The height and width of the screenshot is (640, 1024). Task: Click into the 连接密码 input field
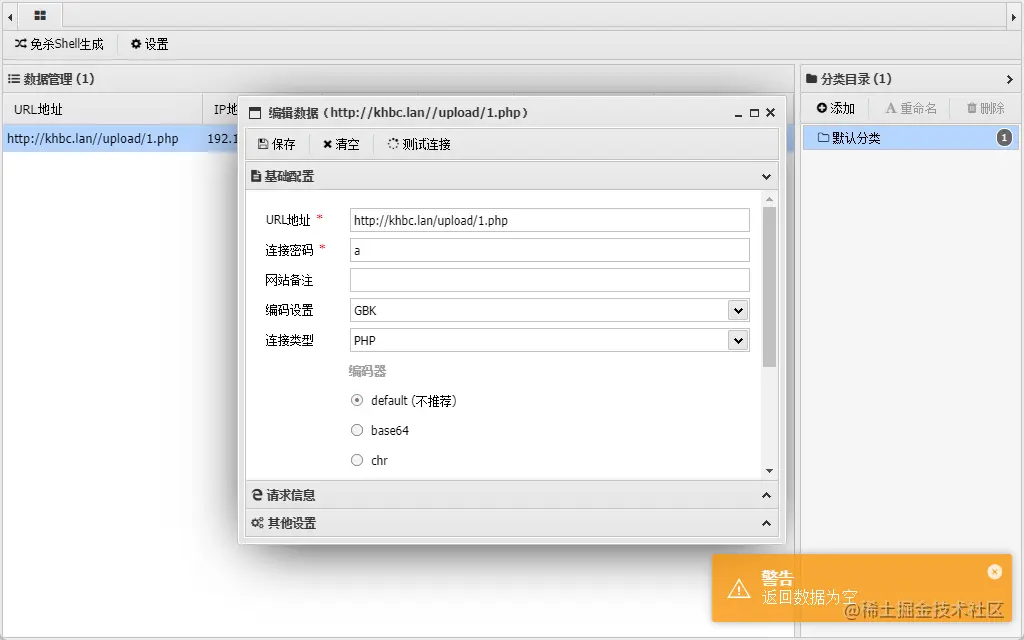click(x=549, y=250)
